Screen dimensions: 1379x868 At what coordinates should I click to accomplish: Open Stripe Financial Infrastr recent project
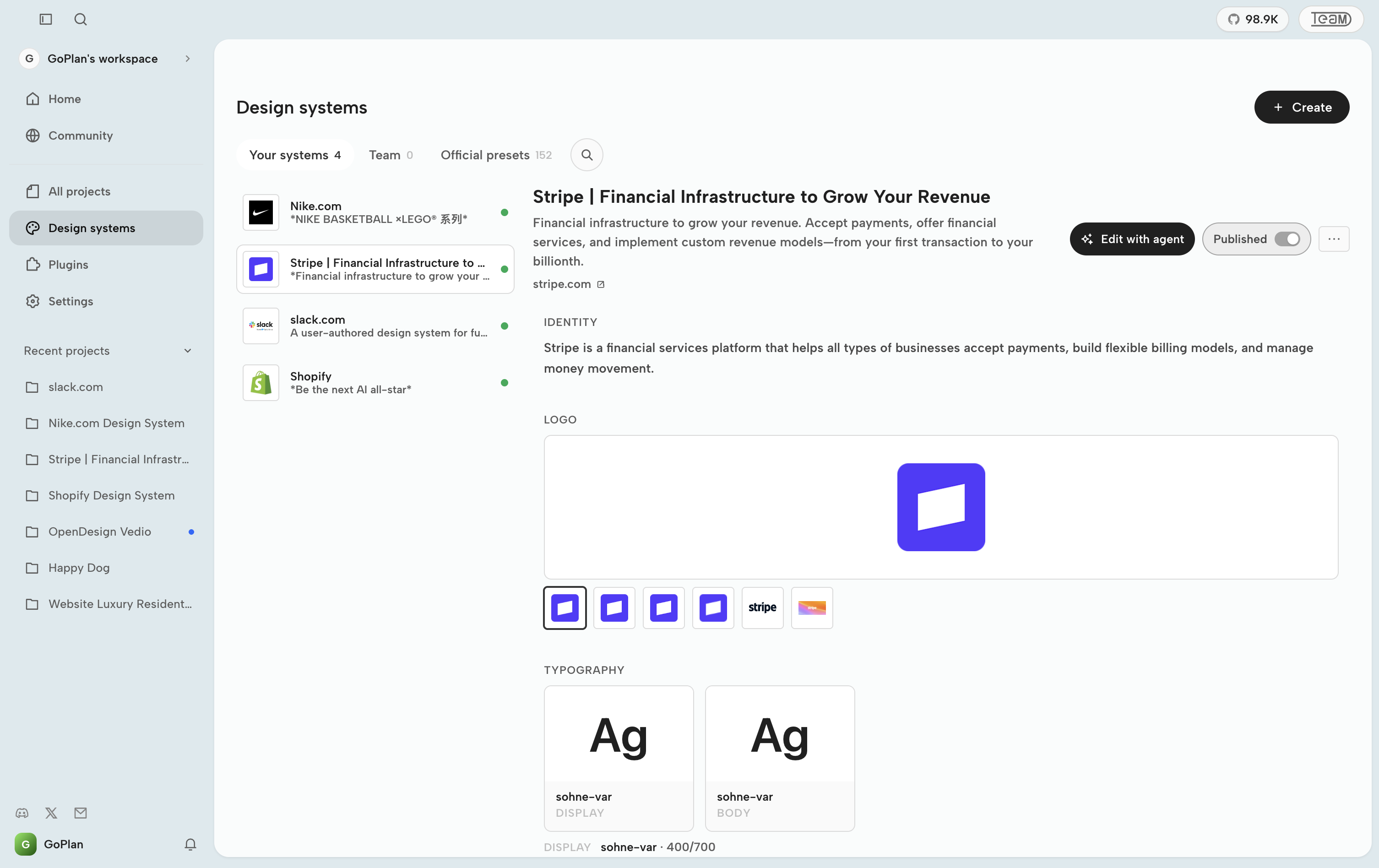coord(106,459)
